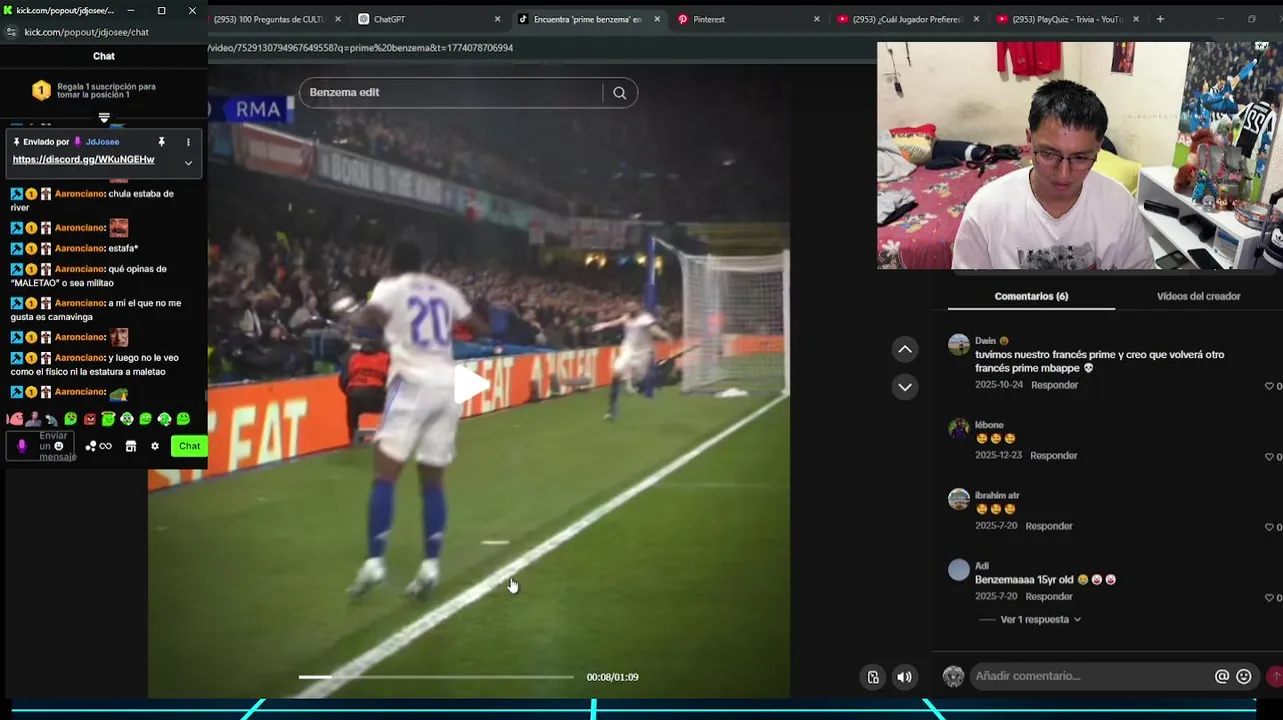This screenshot has width=1283, height=720.
Task: Like Adi's comment with the heart icon
Action: 1269,597
